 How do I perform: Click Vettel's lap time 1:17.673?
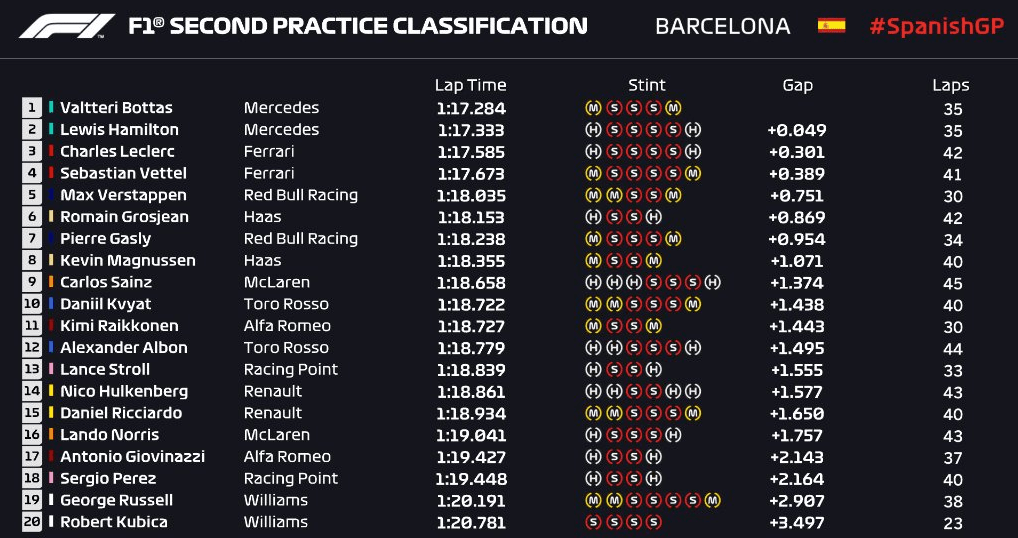click(471, 173)
